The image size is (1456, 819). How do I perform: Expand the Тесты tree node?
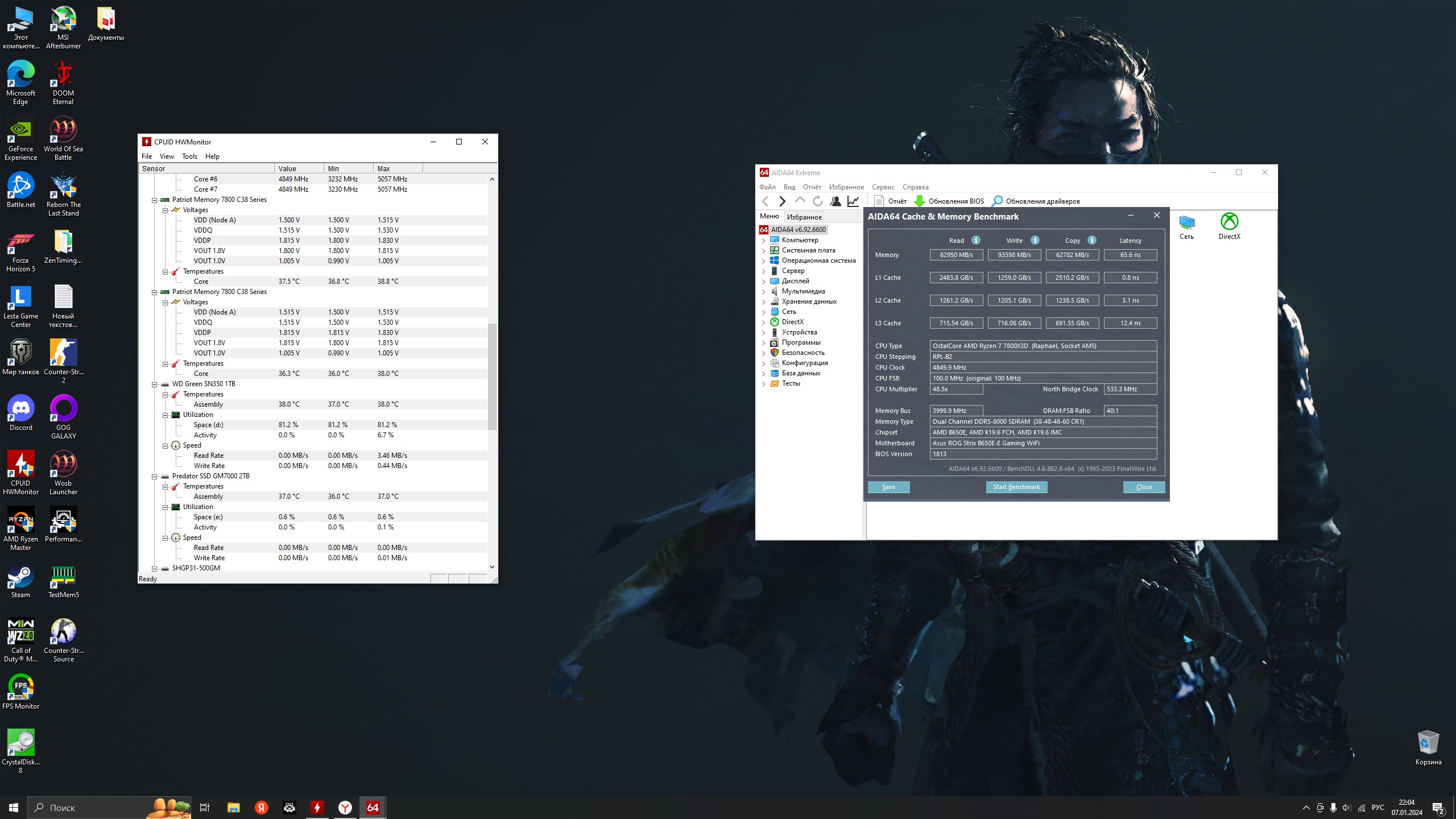coord(764,384)
